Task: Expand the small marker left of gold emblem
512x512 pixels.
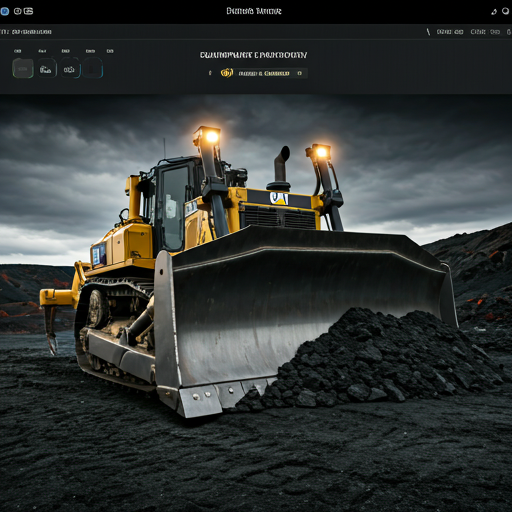Action: point(210,73)
